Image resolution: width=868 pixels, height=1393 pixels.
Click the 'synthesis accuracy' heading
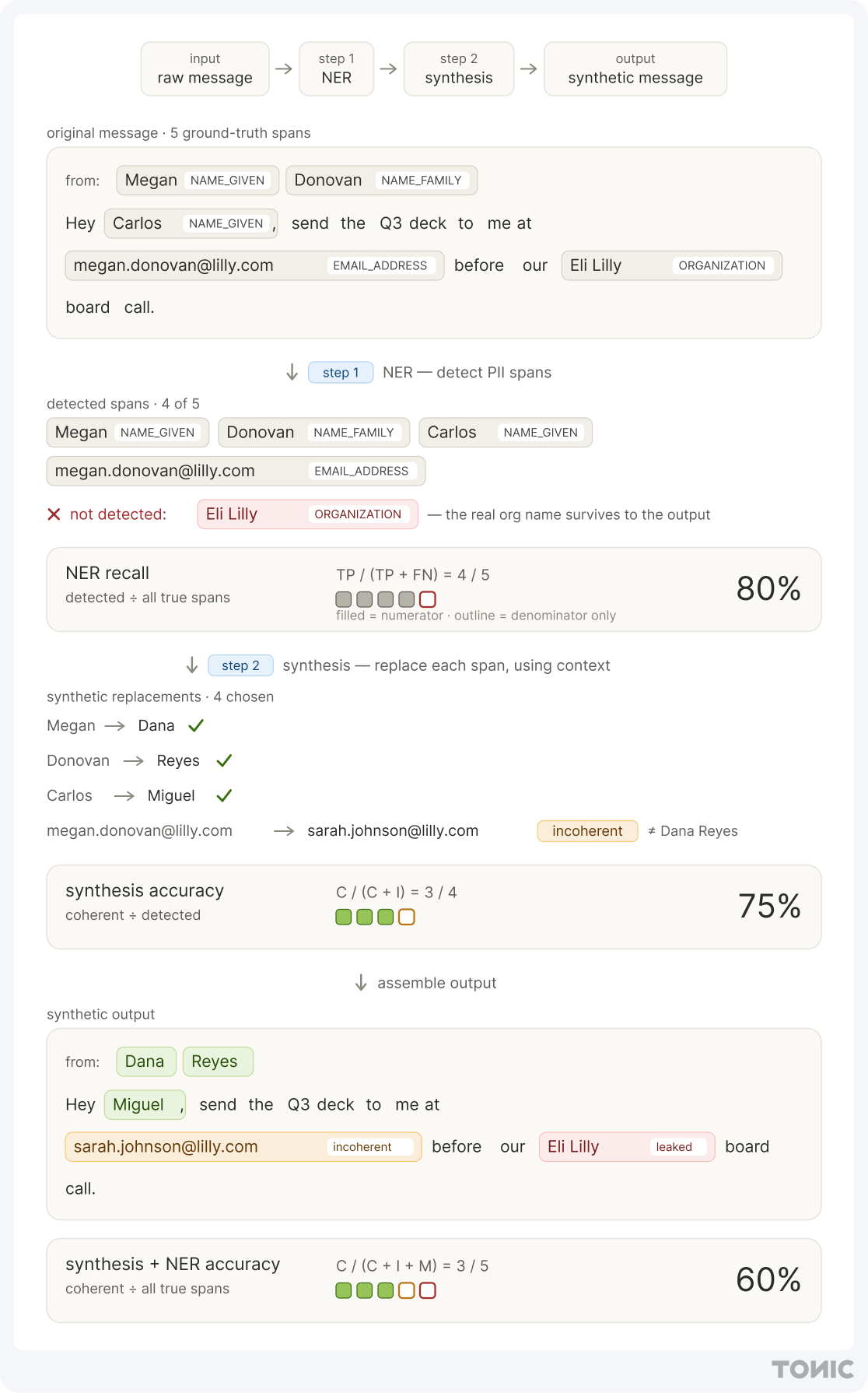pos(145,890)
